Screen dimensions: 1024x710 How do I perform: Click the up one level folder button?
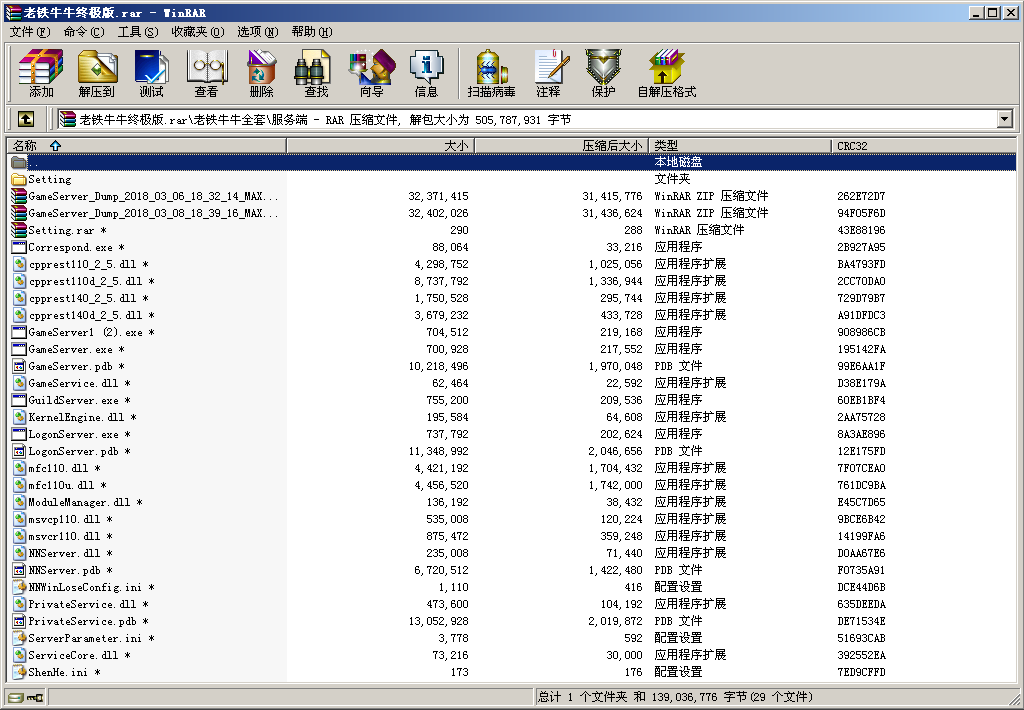click(26, 119)
